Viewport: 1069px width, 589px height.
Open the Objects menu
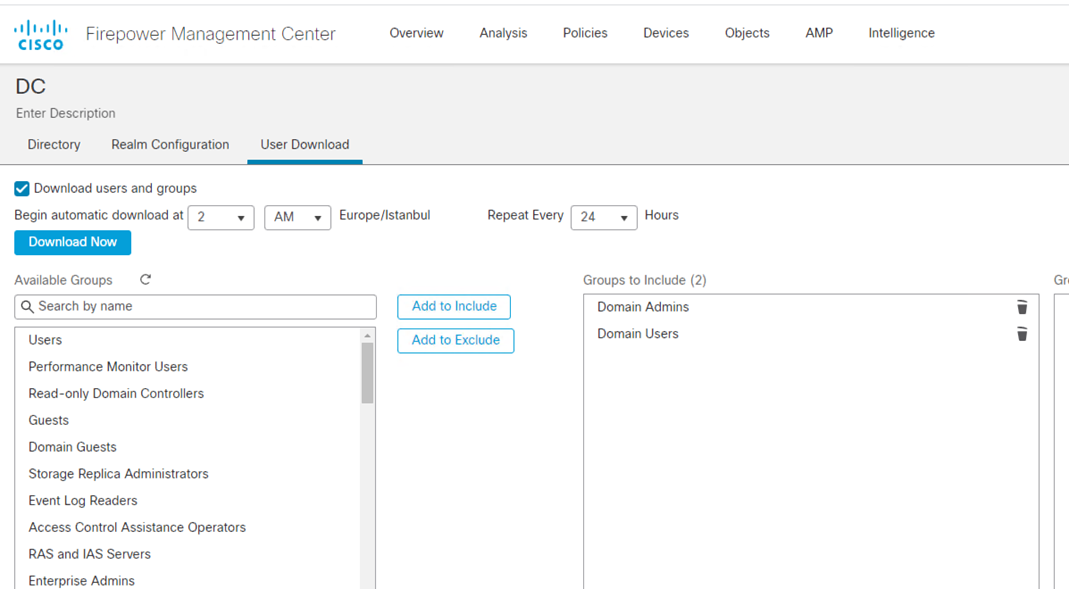(x=747, y=33)
